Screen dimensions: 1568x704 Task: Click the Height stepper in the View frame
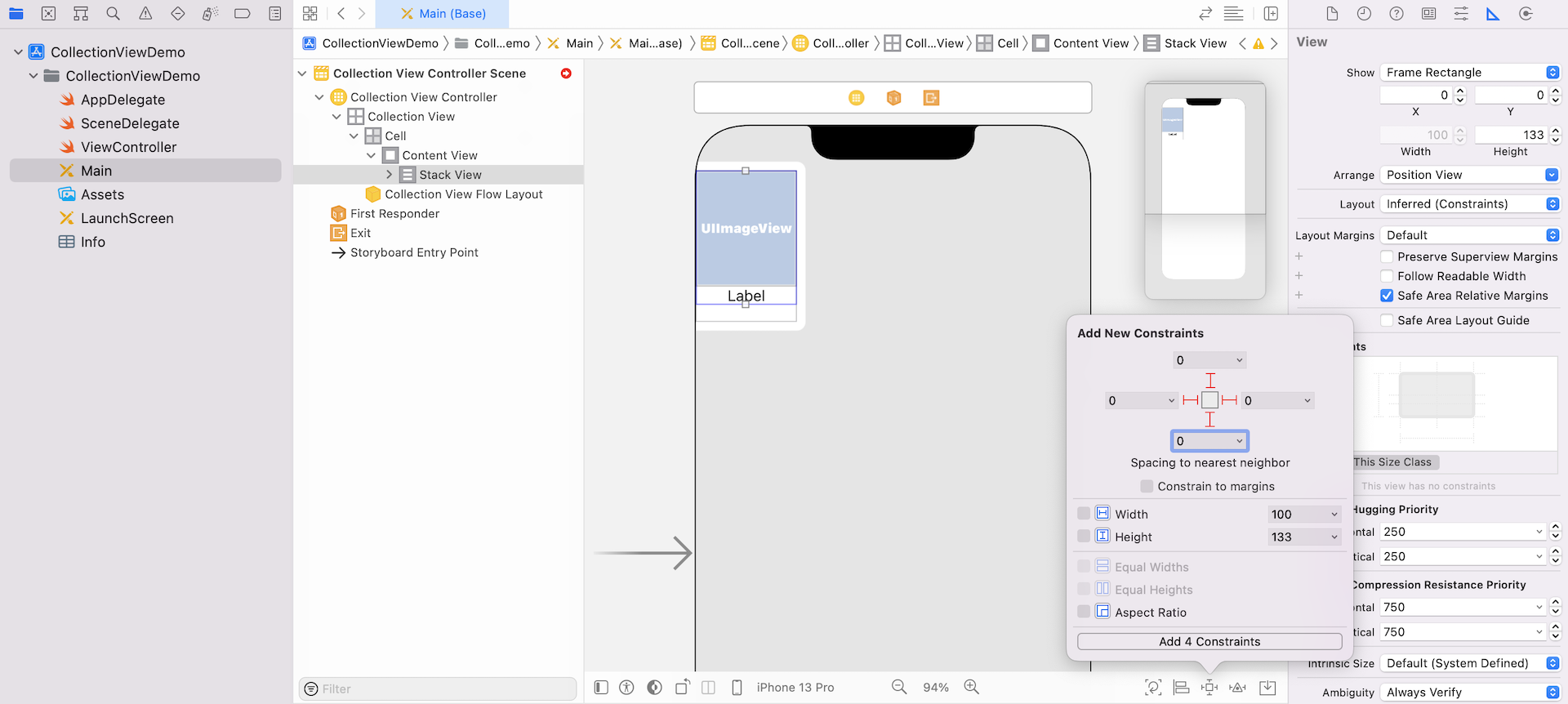click(1555, 135)
